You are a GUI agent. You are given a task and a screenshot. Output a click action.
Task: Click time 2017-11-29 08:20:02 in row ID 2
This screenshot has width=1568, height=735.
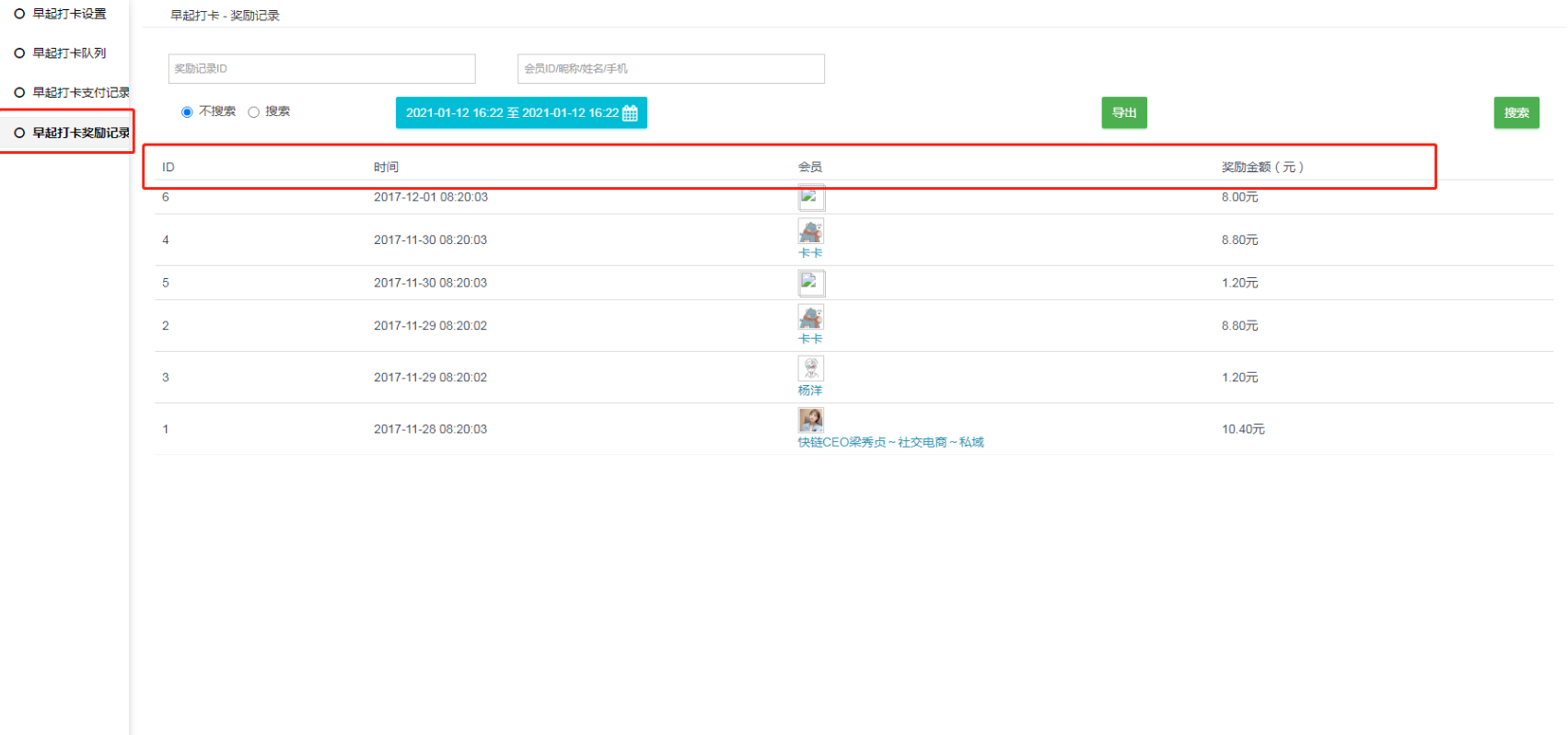[431, 326]
